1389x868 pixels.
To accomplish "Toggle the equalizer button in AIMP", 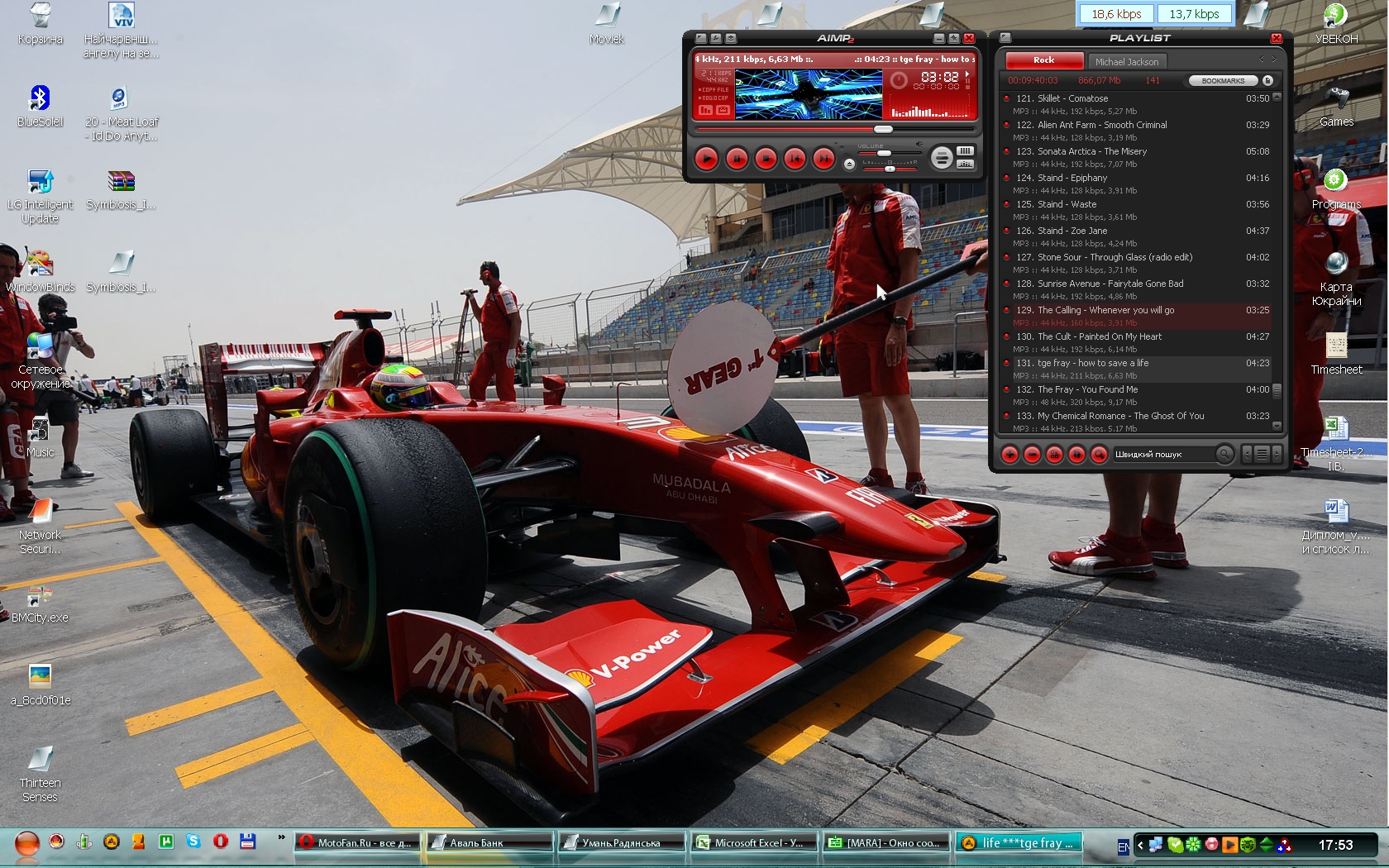I will 965,164.
